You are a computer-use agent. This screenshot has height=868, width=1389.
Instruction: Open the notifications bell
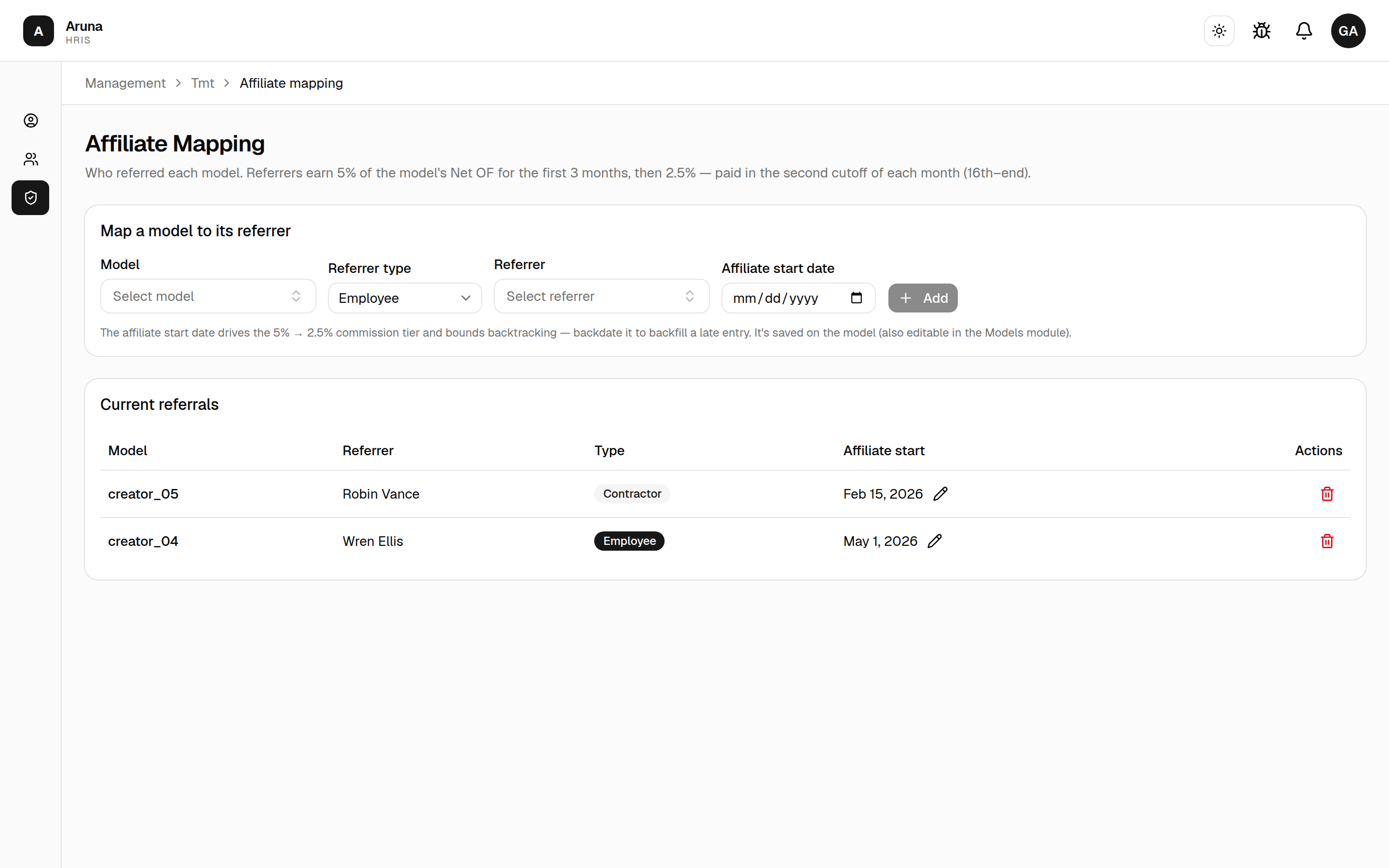tap(1304, 31)
